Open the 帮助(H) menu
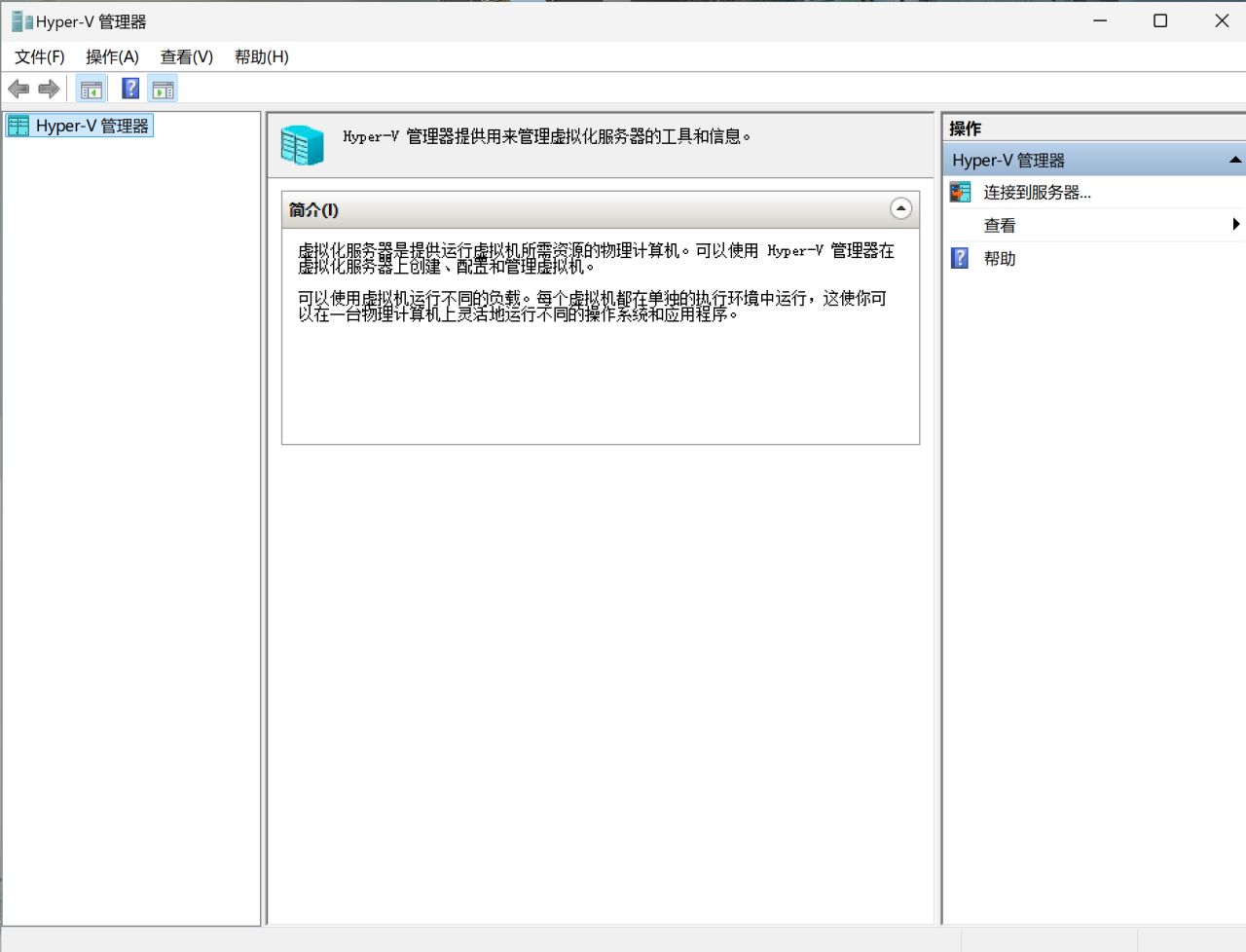This screenshot has width=1246, height=952. 262,56
